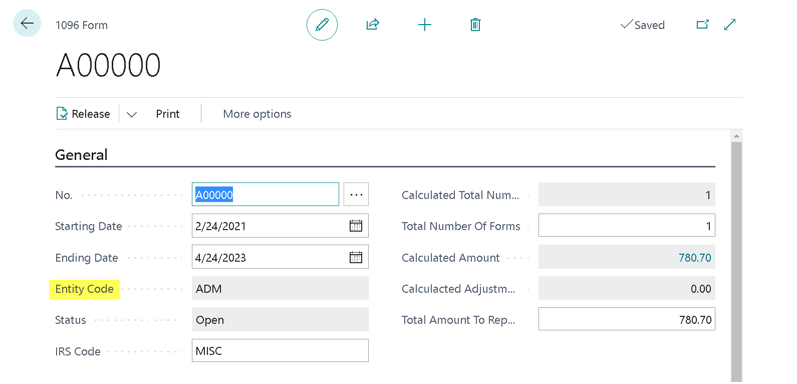Screen dimensions: 797x384
Task: Click the Calculated Amount label
Action: pyautogui.click(x=451, y=258)
